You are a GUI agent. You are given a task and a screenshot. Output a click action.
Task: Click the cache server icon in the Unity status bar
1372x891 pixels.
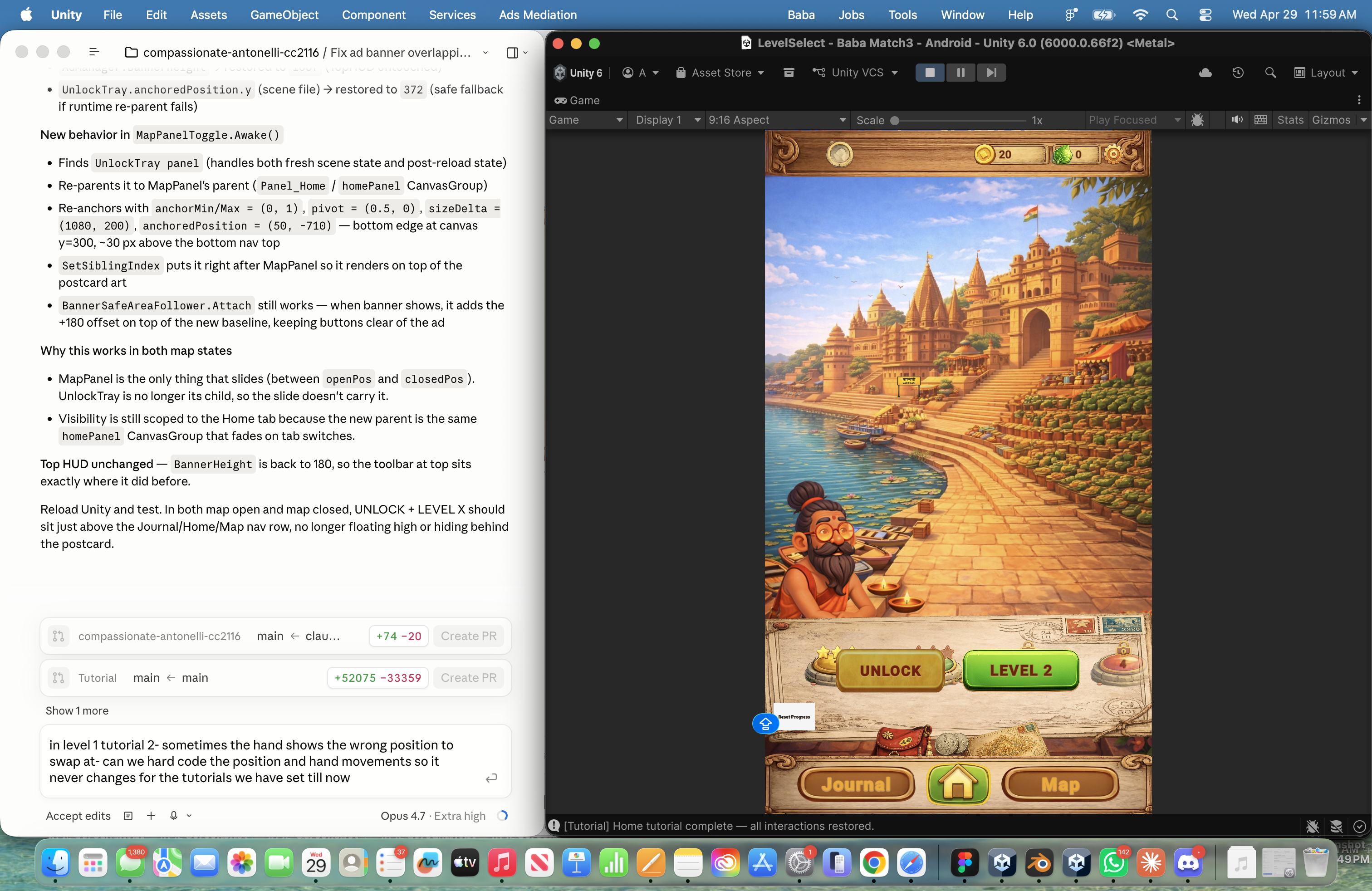(1336, 827)
